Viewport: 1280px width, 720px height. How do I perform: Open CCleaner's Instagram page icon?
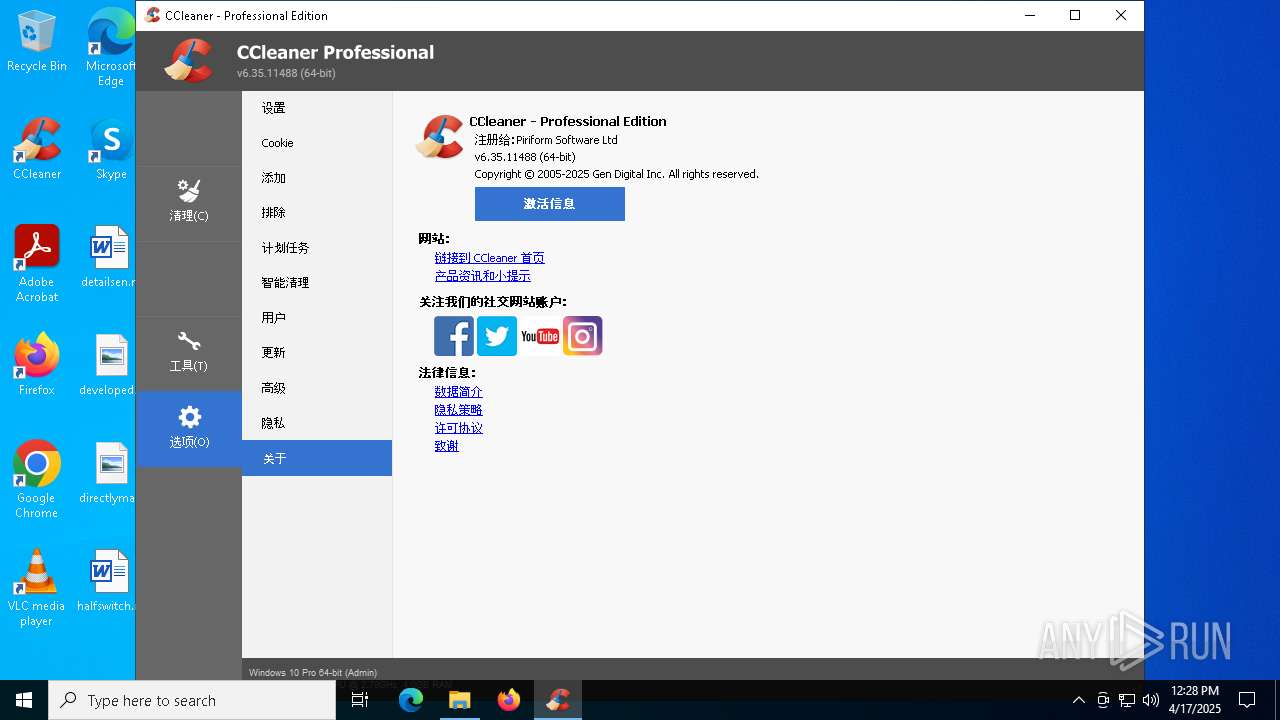coord(583,336)
